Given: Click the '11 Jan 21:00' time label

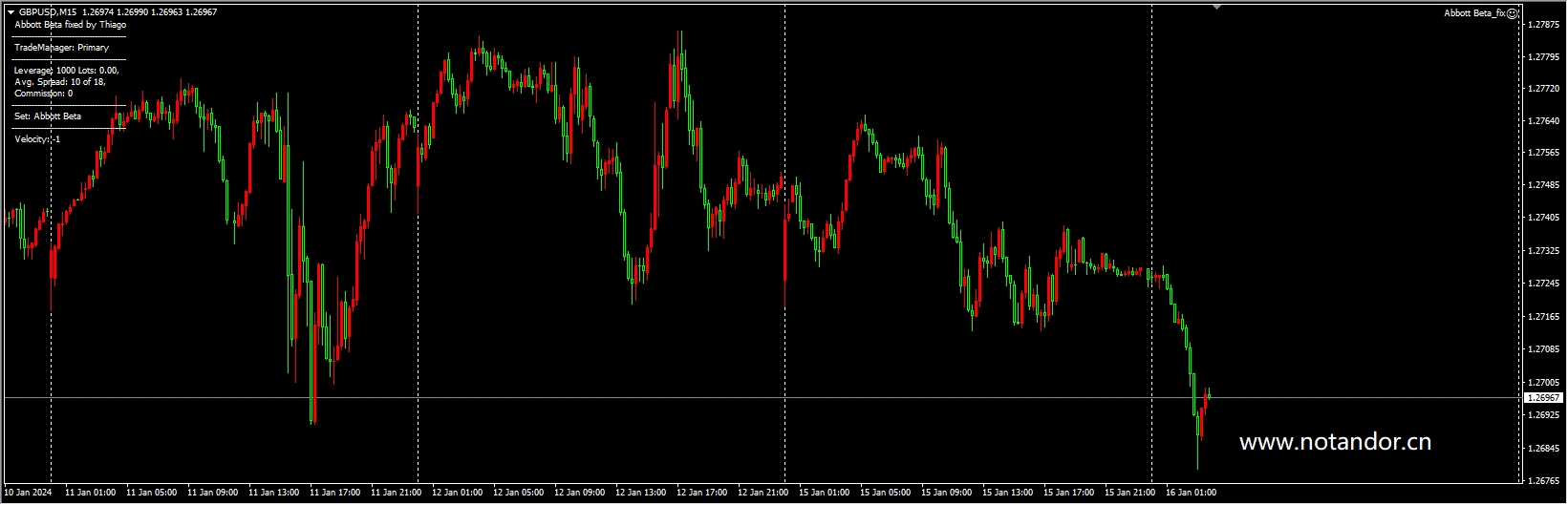Looking at the screenshot, I should 397,493.
